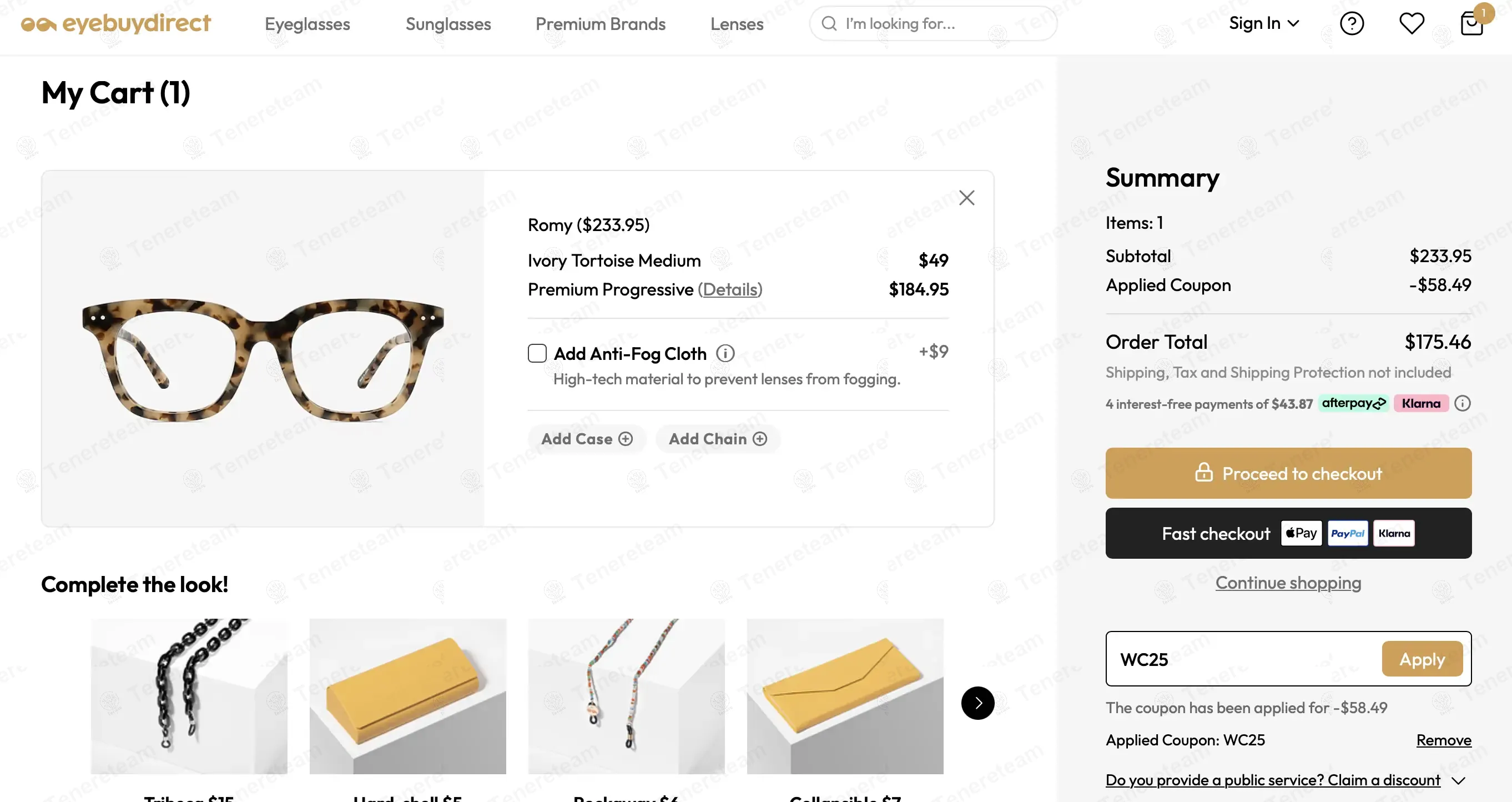Open the Sunglasses menu
This screenshot has width=1512, height=802.
pos(448,24)
